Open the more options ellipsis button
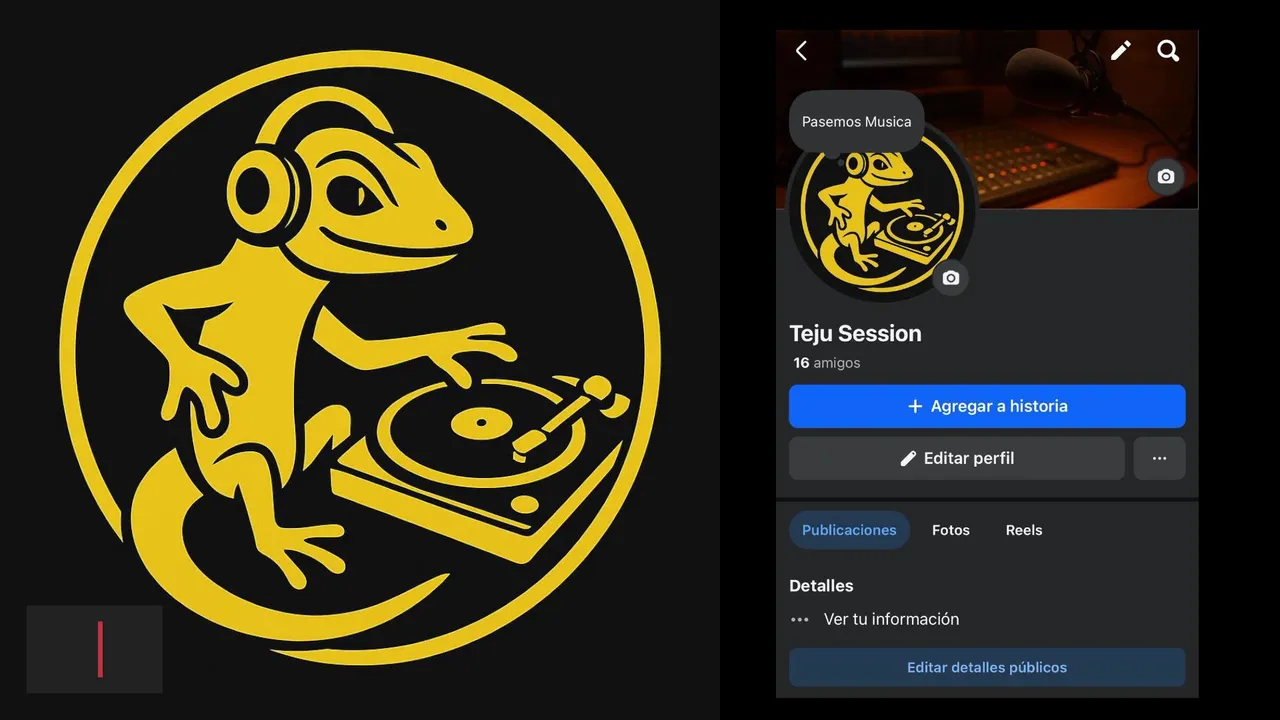 pos(1160,458)
